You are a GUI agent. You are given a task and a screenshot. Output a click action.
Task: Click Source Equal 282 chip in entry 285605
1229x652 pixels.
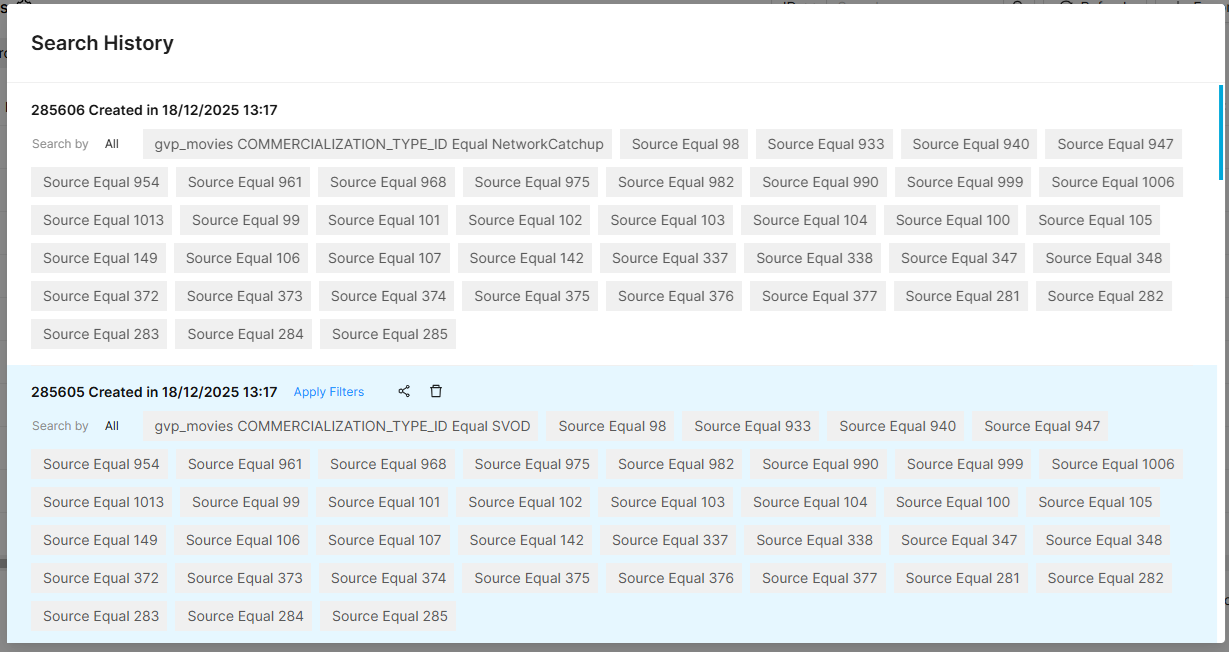click(1105, 578)
